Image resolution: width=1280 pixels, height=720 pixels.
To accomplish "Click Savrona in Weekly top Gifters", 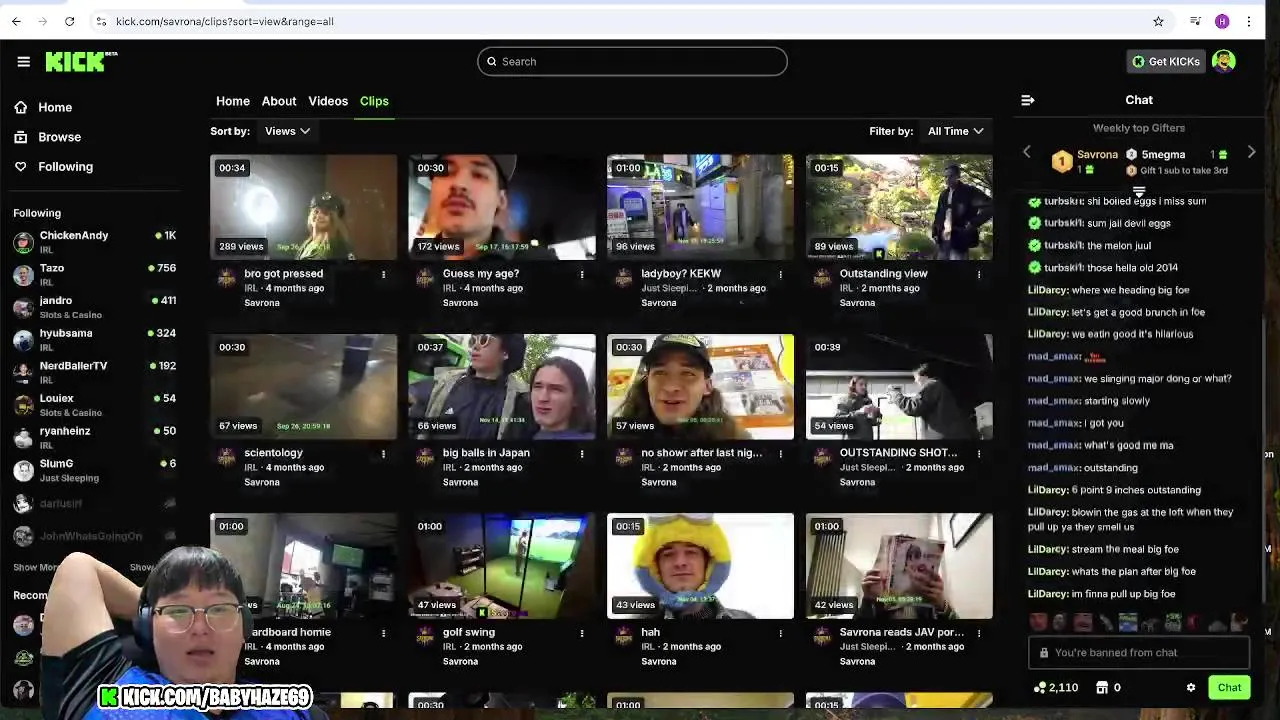I will (x=1097, y=155).
